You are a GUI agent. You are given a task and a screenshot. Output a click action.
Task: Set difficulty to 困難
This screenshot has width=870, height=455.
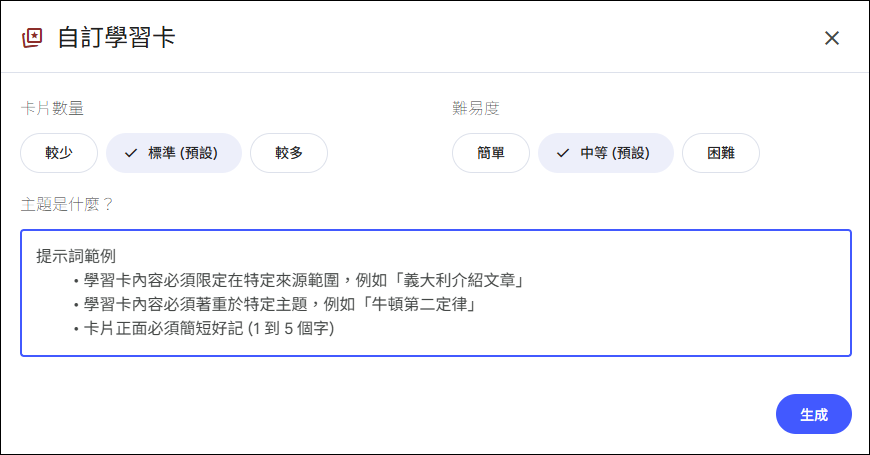(x=720, y=153)
